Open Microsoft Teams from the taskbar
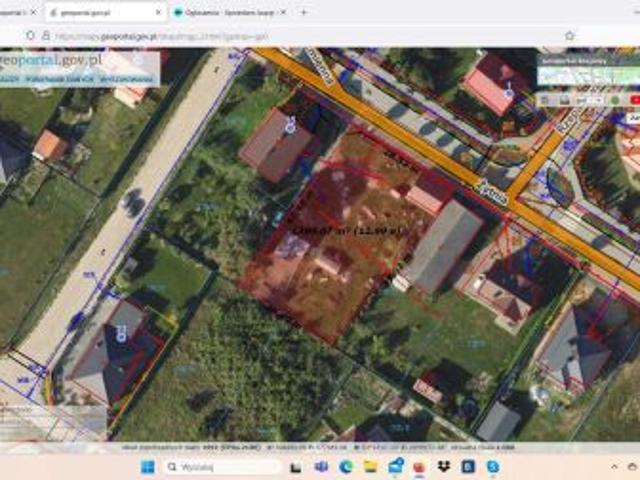 tap(321, 467)
